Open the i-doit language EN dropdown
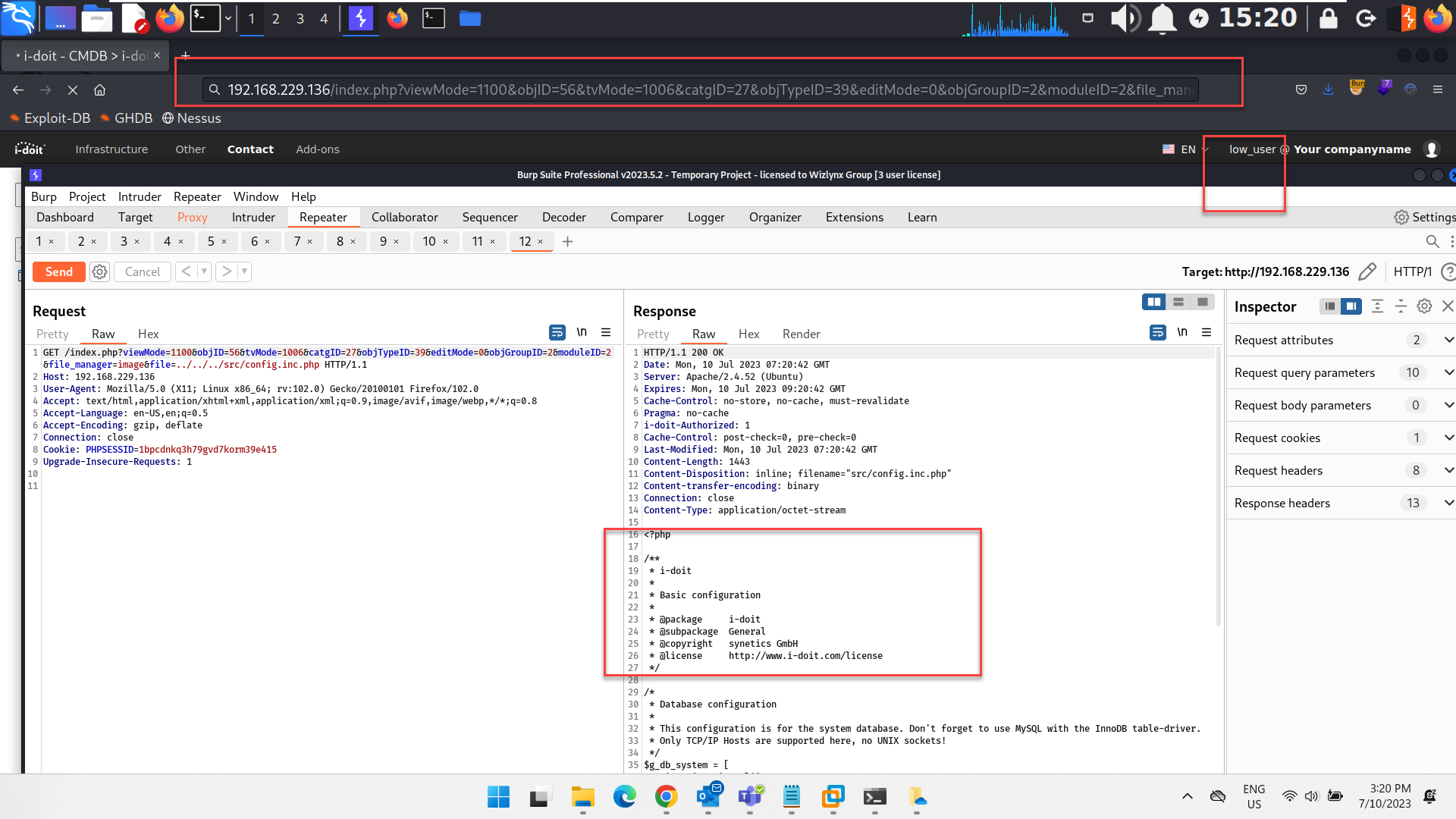The width and height of the screenshot is (1456, 819). 1186,149
